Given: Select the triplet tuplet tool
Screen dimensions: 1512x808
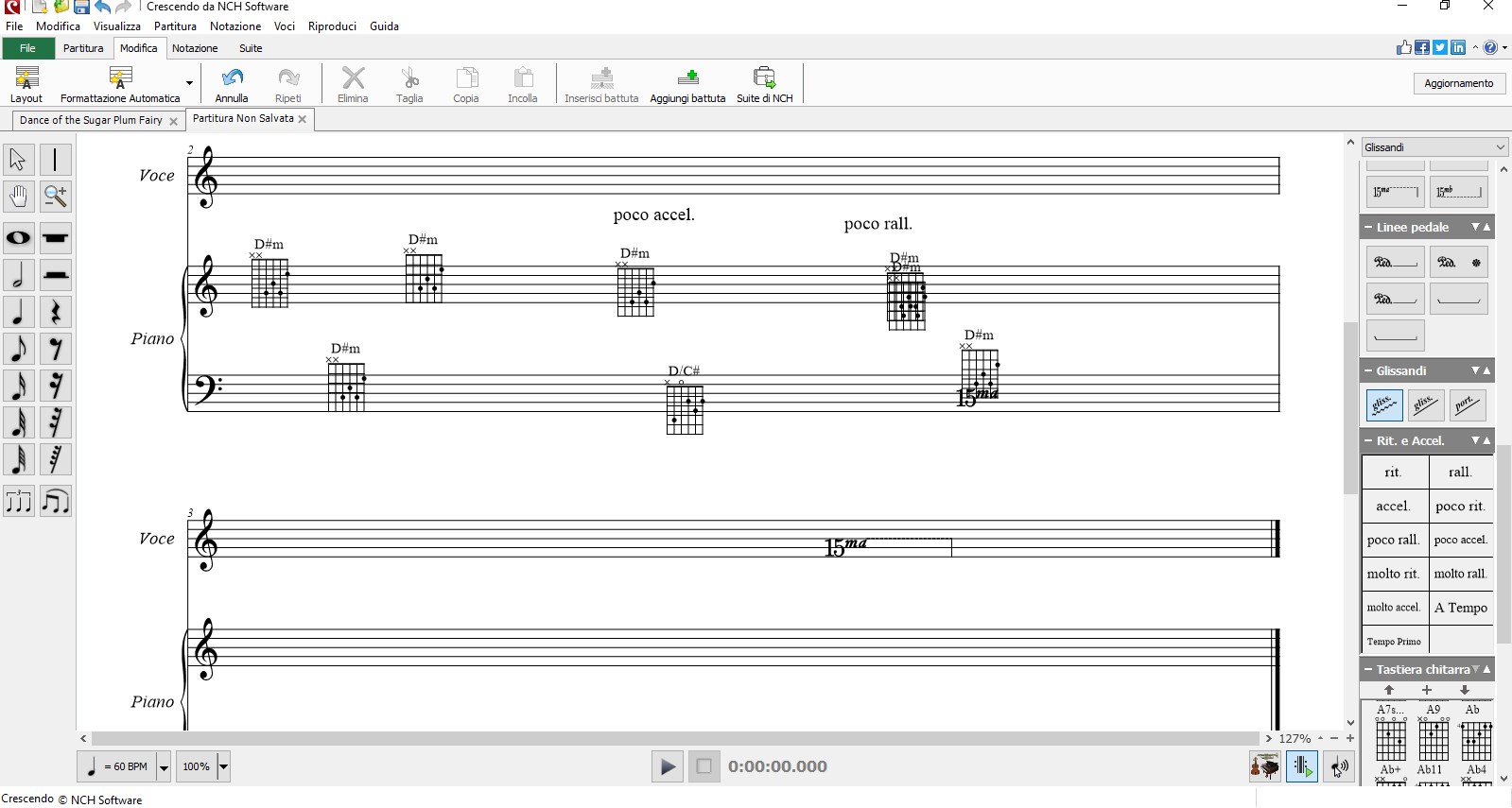Looking at the screenshot, I should point(18,501).
